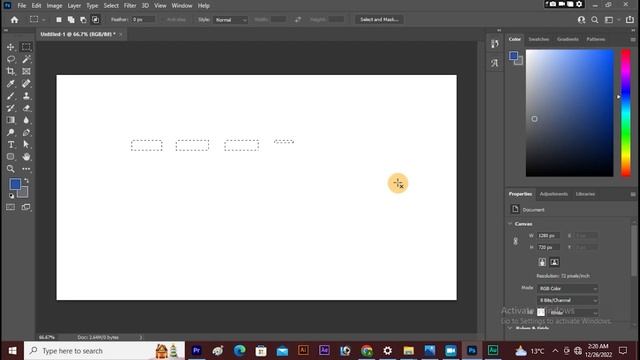
Task: Select the Eyedropper tool
Action: tap(11, 84)
